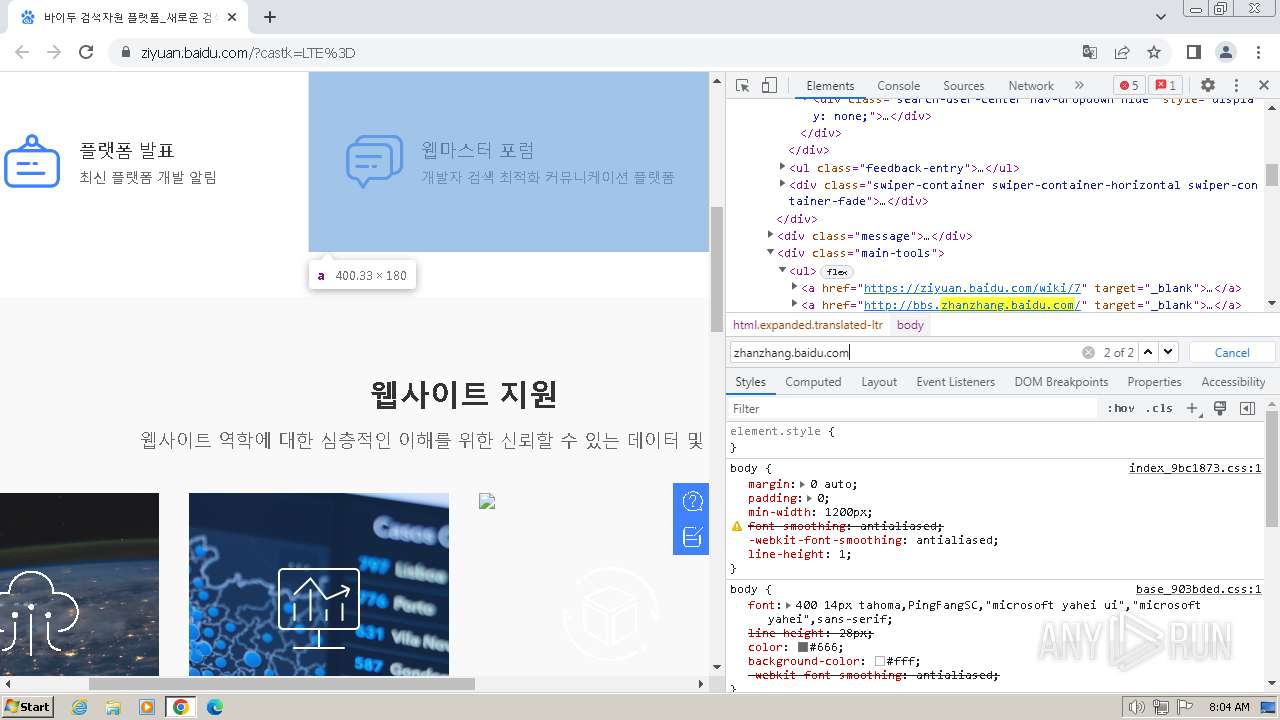
Task: Open index_9bc1873.css:1 source link
Action: [1195, 468]
